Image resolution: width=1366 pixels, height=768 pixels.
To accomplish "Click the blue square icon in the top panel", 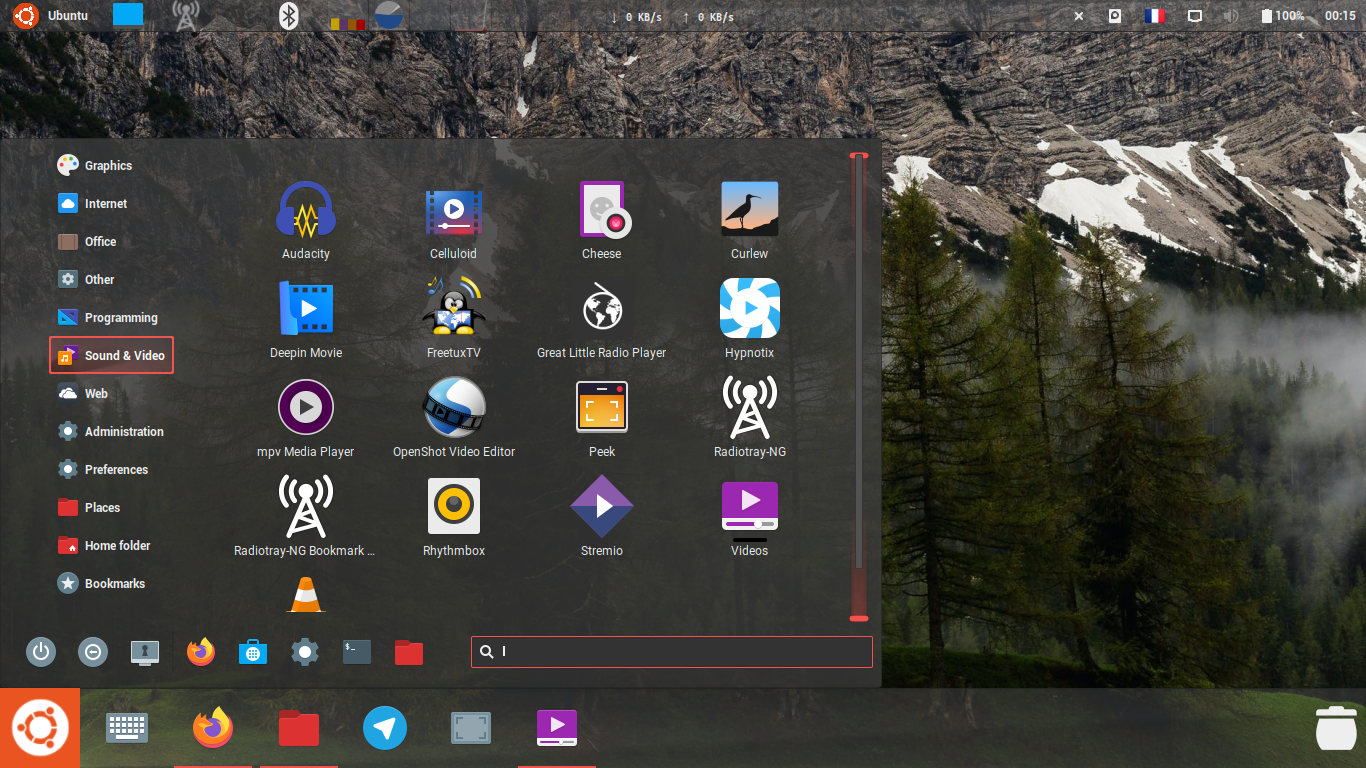I will tap(128, 14).
